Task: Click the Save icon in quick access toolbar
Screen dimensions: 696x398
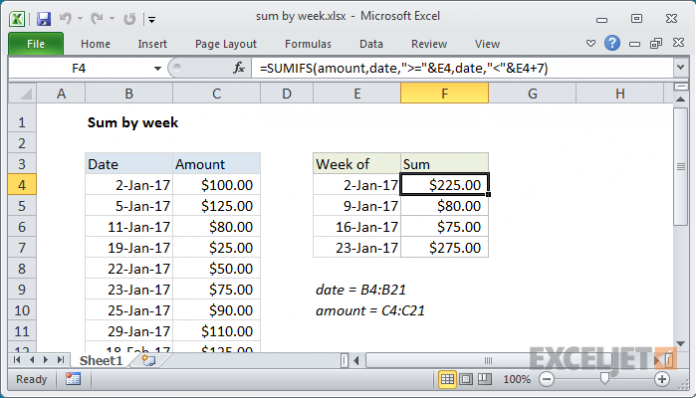Action: (x=44, y=19)
